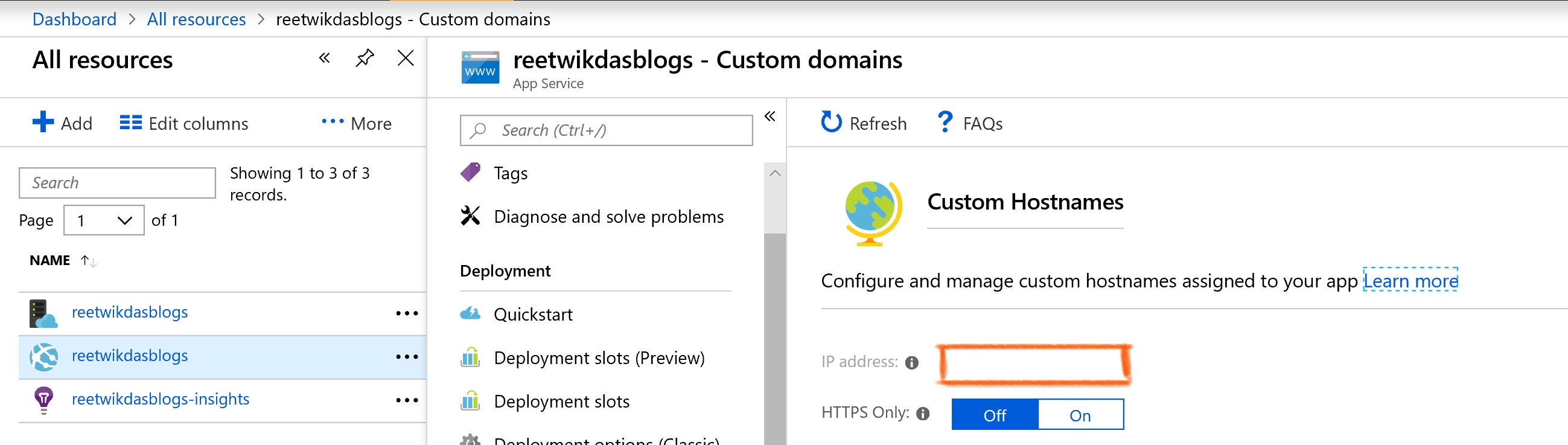Click the 'Showing 1 to 3 of 3 records.' text
Screen dimensions: 1568x445
pos(299,184)
